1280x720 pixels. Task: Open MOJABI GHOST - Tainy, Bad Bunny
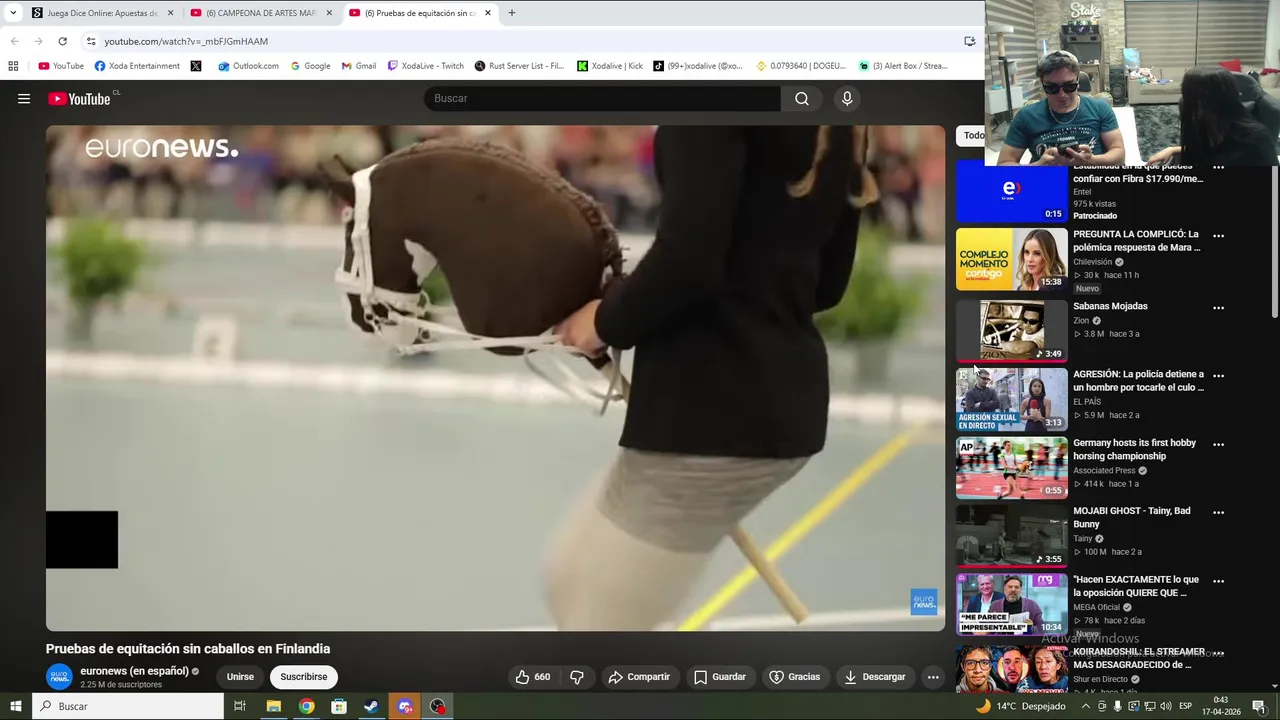tap(1132, 517)
